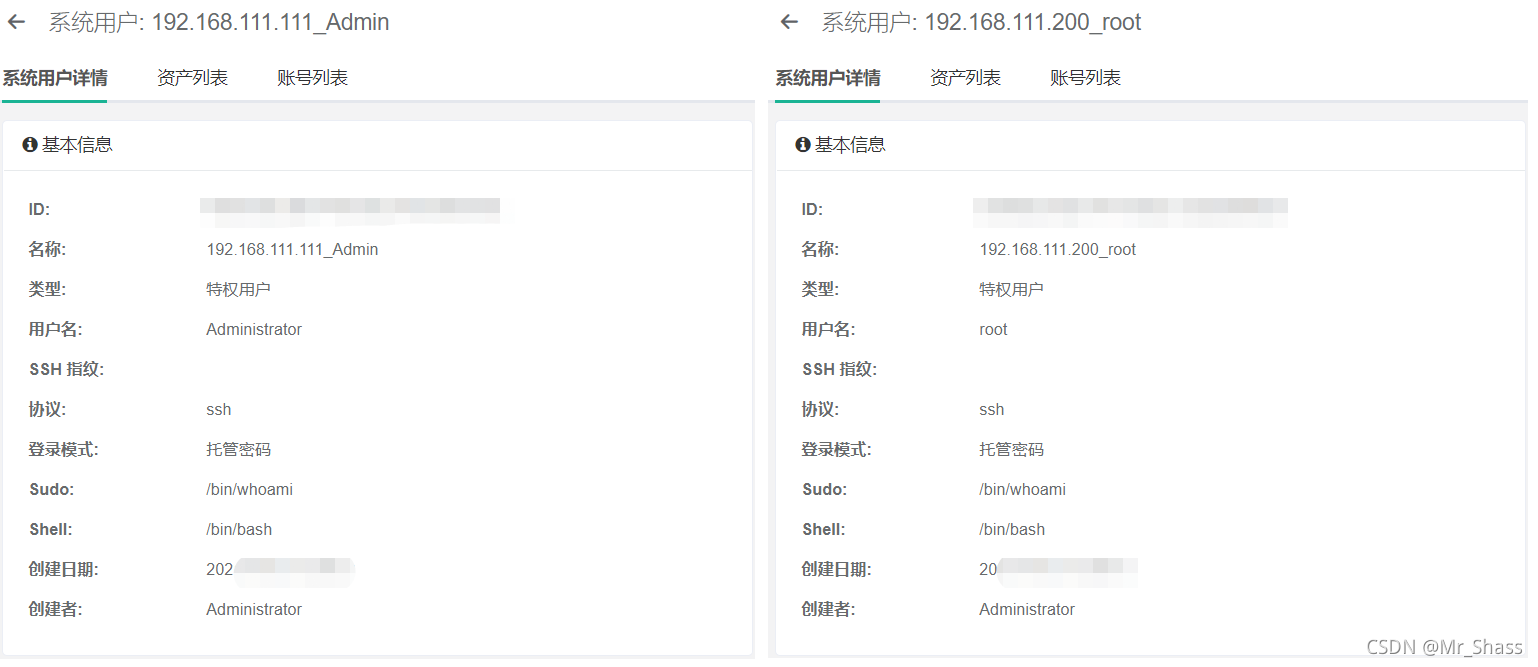Click the back arrow on the Admin user page

[x=18, y=21]
